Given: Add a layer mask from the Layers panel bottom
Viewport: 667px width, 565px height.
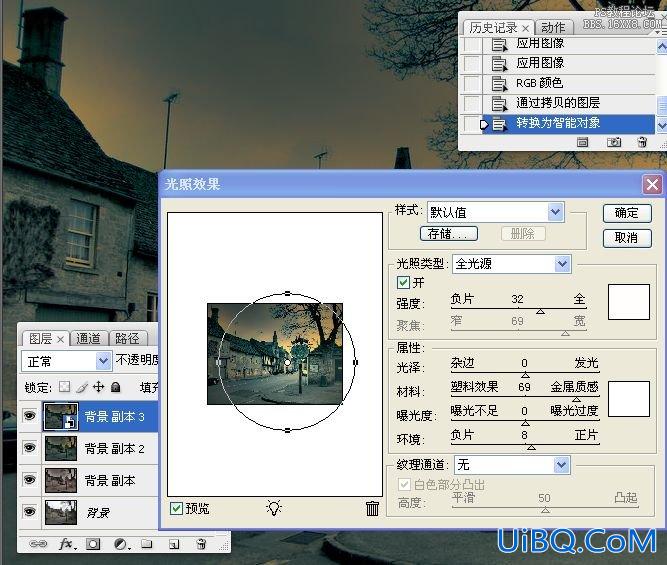Looking at the screenshot, I should [93, 543].
